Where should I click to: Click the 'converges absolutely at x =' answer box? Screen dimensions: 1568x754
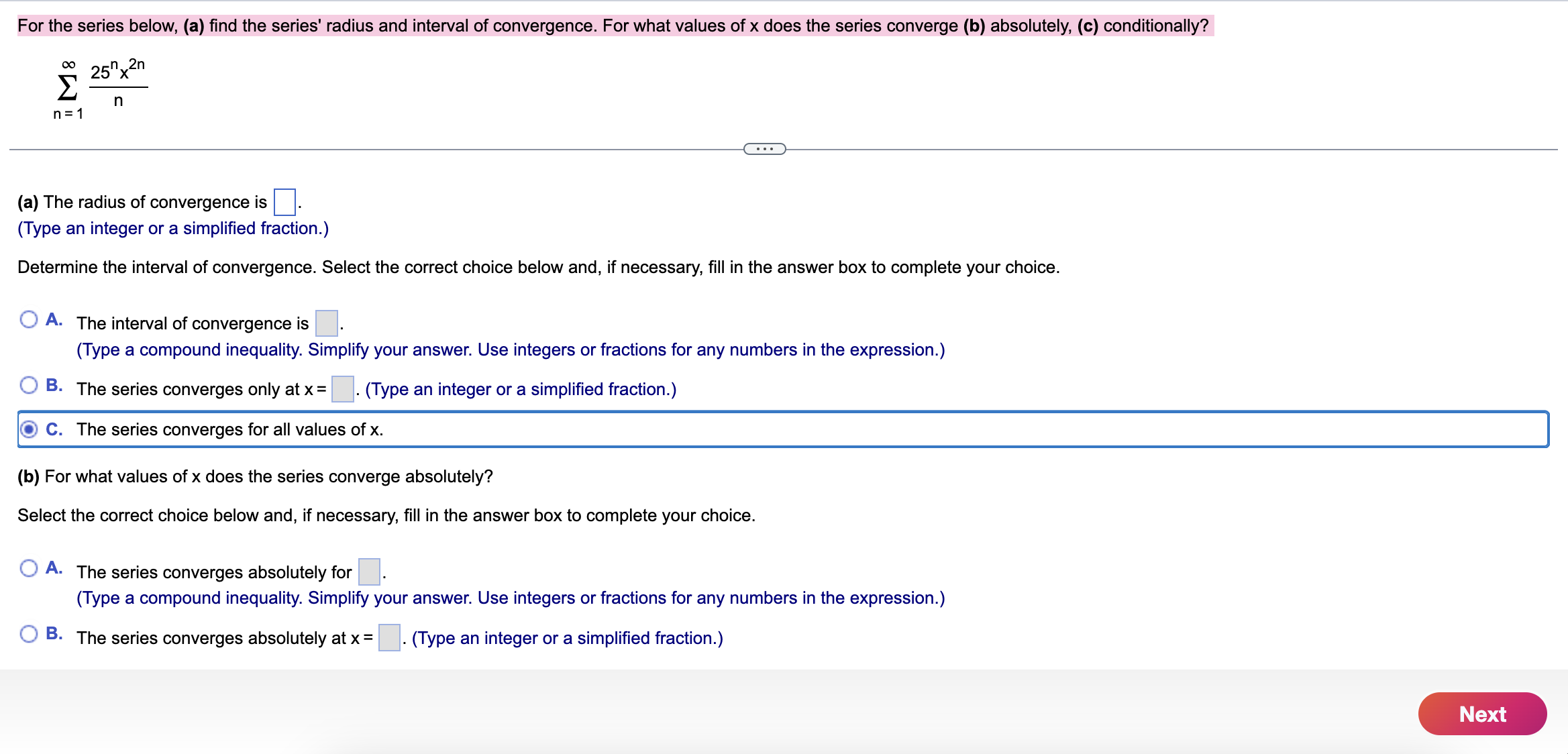coord(390,637)
